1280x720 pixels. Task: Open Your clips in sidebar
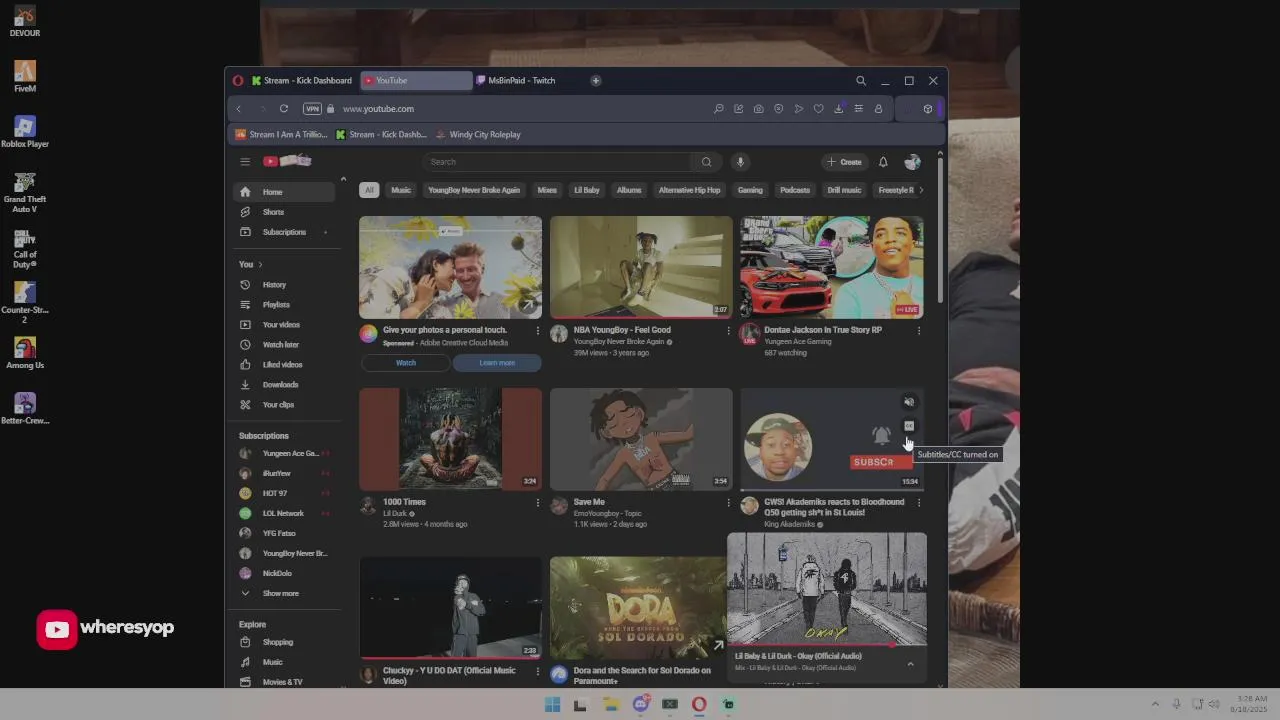pyautogui.click(x=284, y=405)
